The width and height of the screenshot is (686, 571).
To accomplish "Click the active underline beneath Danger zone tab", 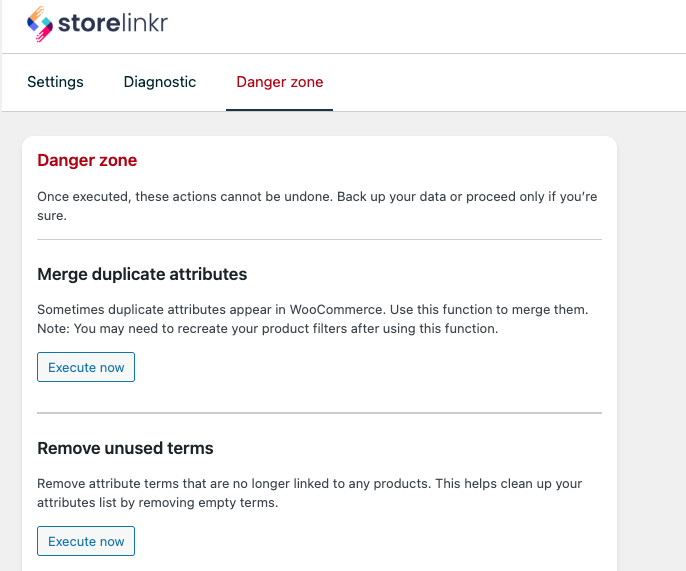I will (280, 109).
